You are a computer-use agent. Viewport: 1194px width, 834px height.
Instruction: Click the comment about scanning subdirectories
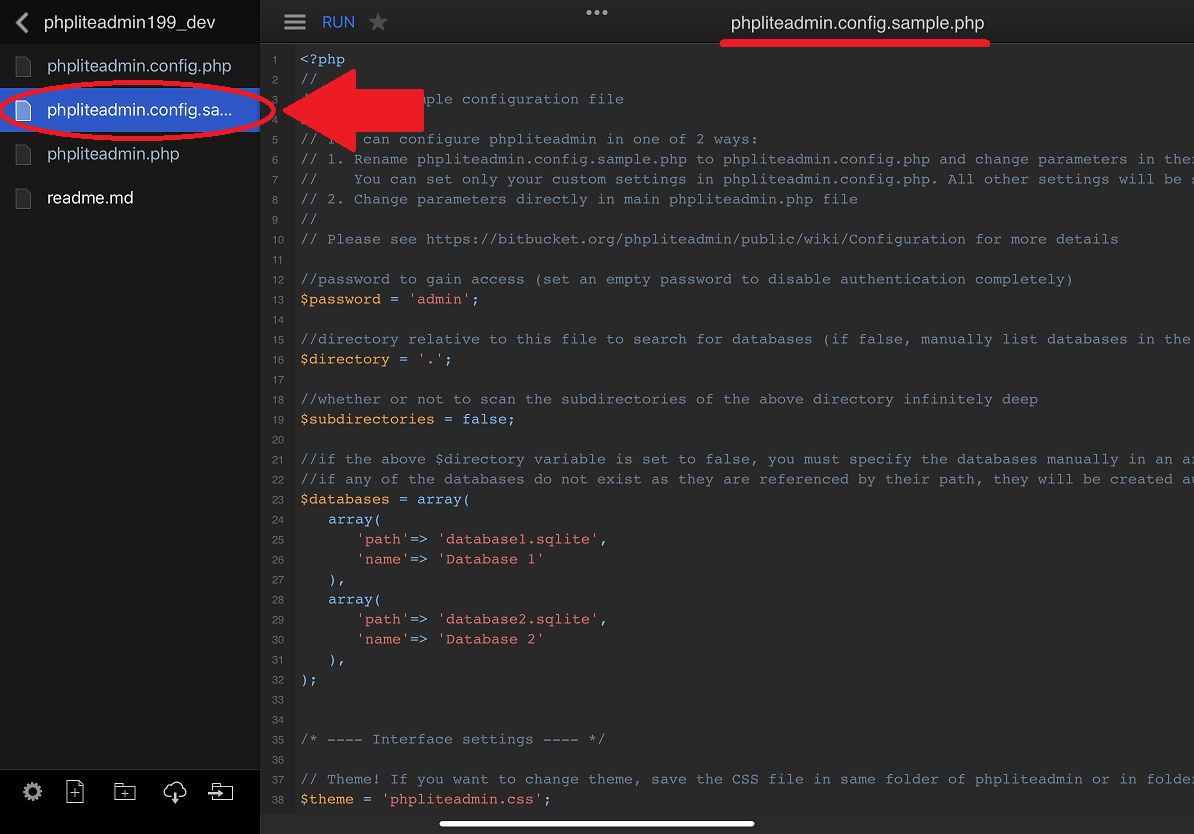669,400
